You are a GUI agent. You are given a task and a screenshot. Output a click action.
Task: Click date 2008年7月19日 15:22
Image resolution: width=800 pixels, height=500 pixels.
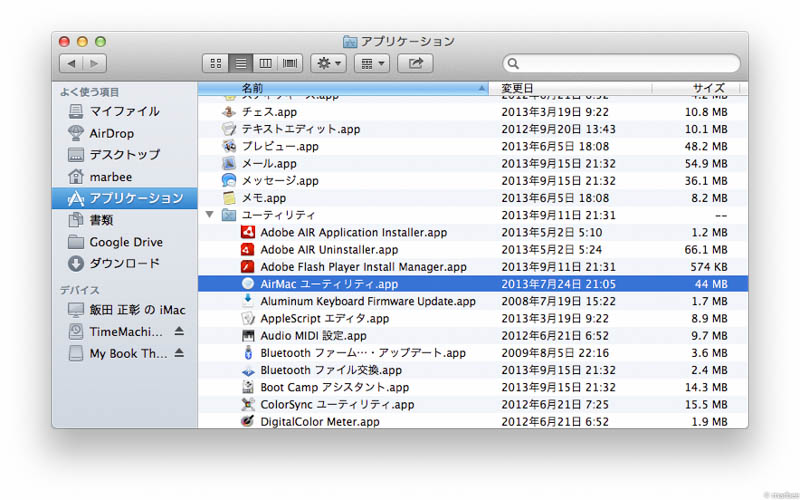558,302
